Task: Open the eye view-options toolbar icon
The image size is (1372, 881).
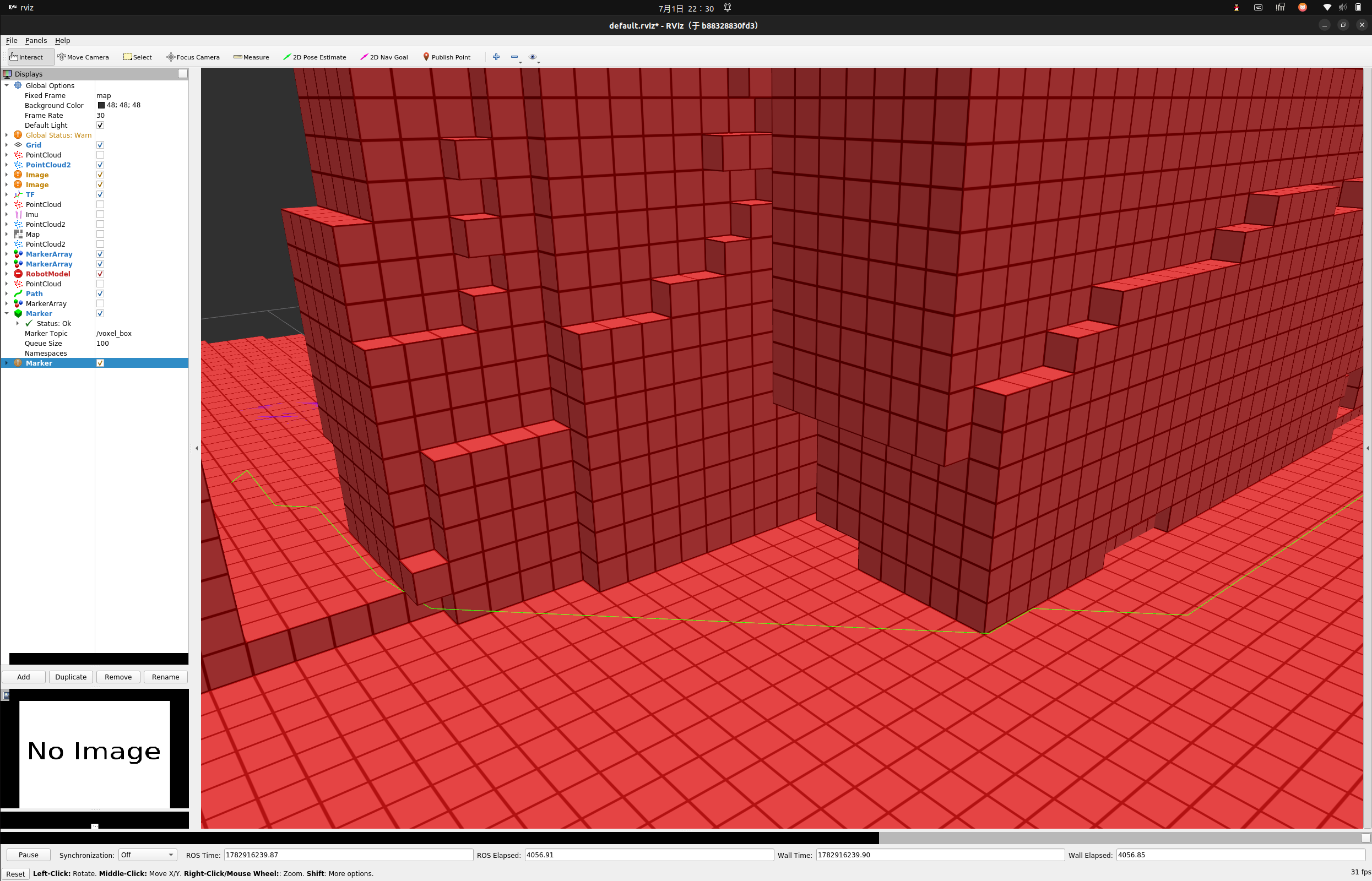Action: tap(533, 57)
